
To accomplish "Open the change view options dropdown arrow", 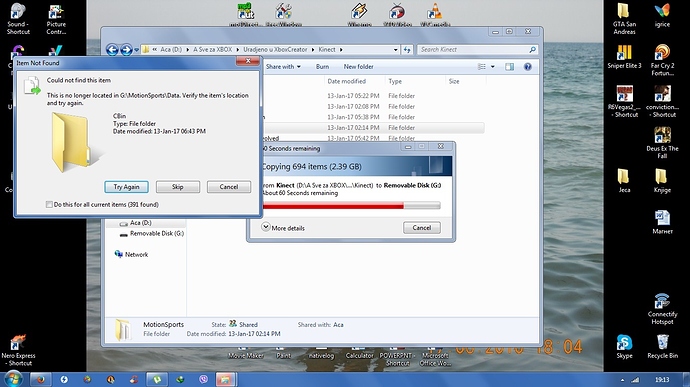I will click(x=492, y=67).
